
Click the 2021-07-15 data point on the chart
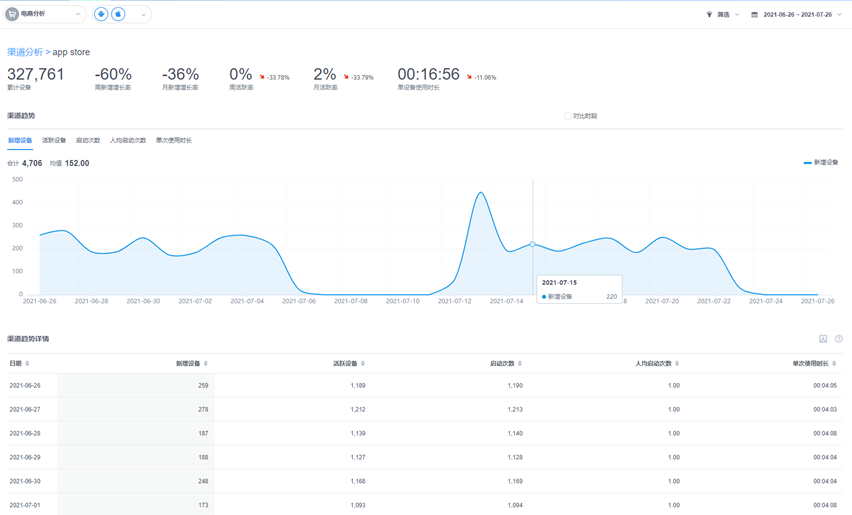[532, 244]
